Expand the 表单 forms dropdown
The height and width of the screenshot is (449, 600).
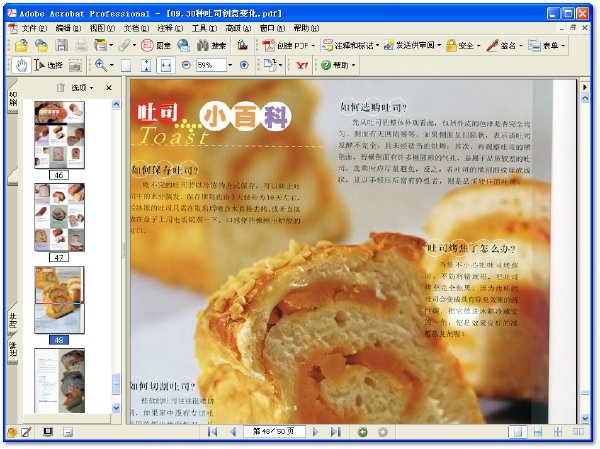pyautogui.click(x=563, y=46)
